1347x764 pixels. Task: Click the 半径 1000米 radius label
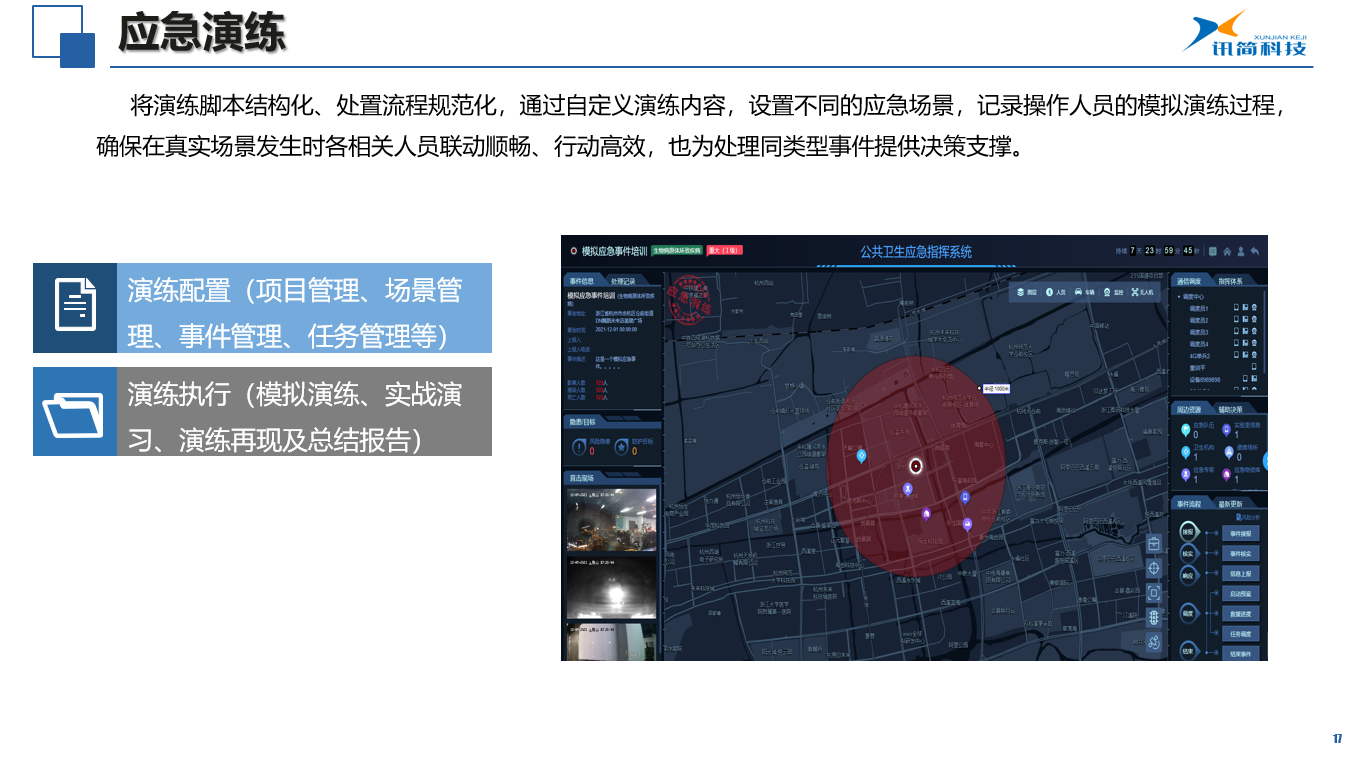tap(997, 388)
